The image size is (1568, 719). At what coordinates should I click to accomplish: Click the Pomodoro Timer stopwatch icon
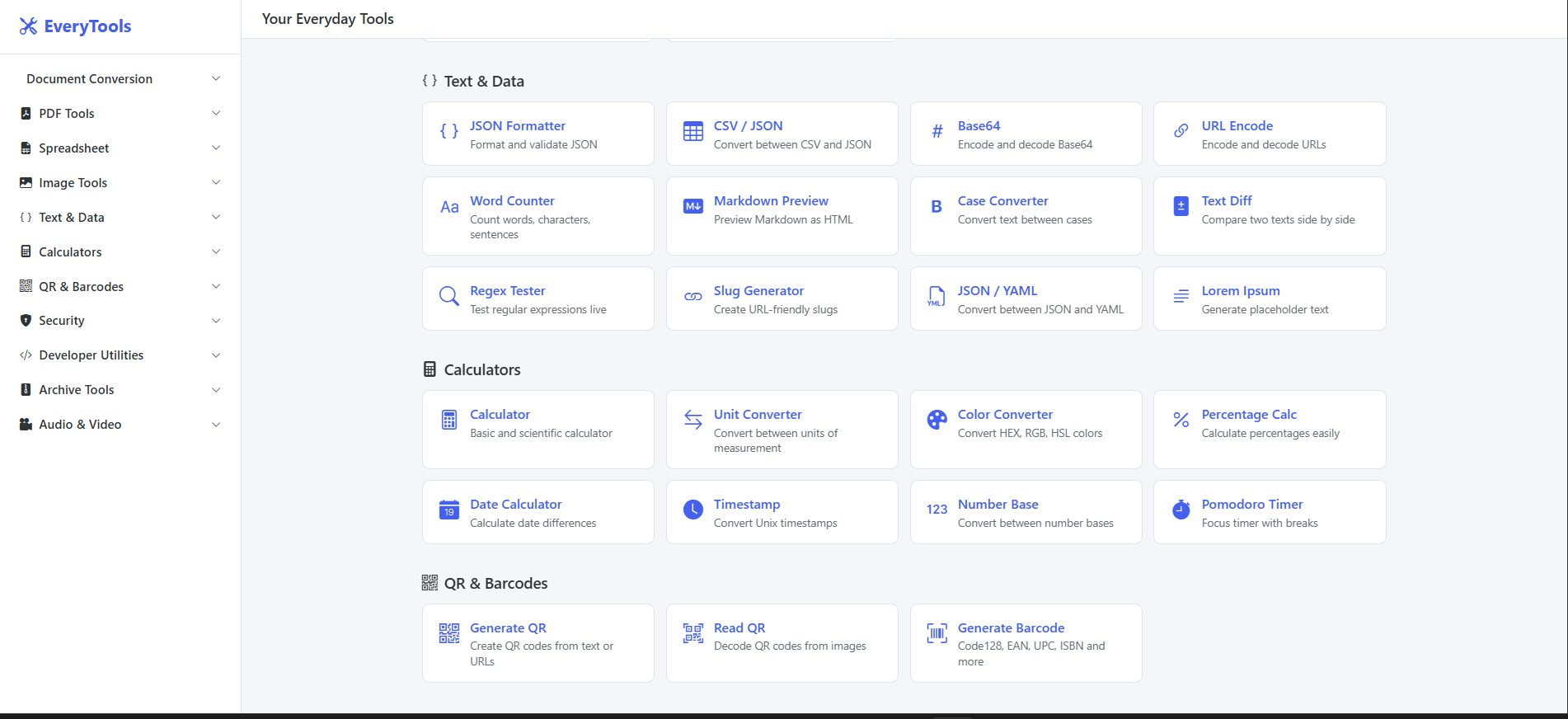1181,510
